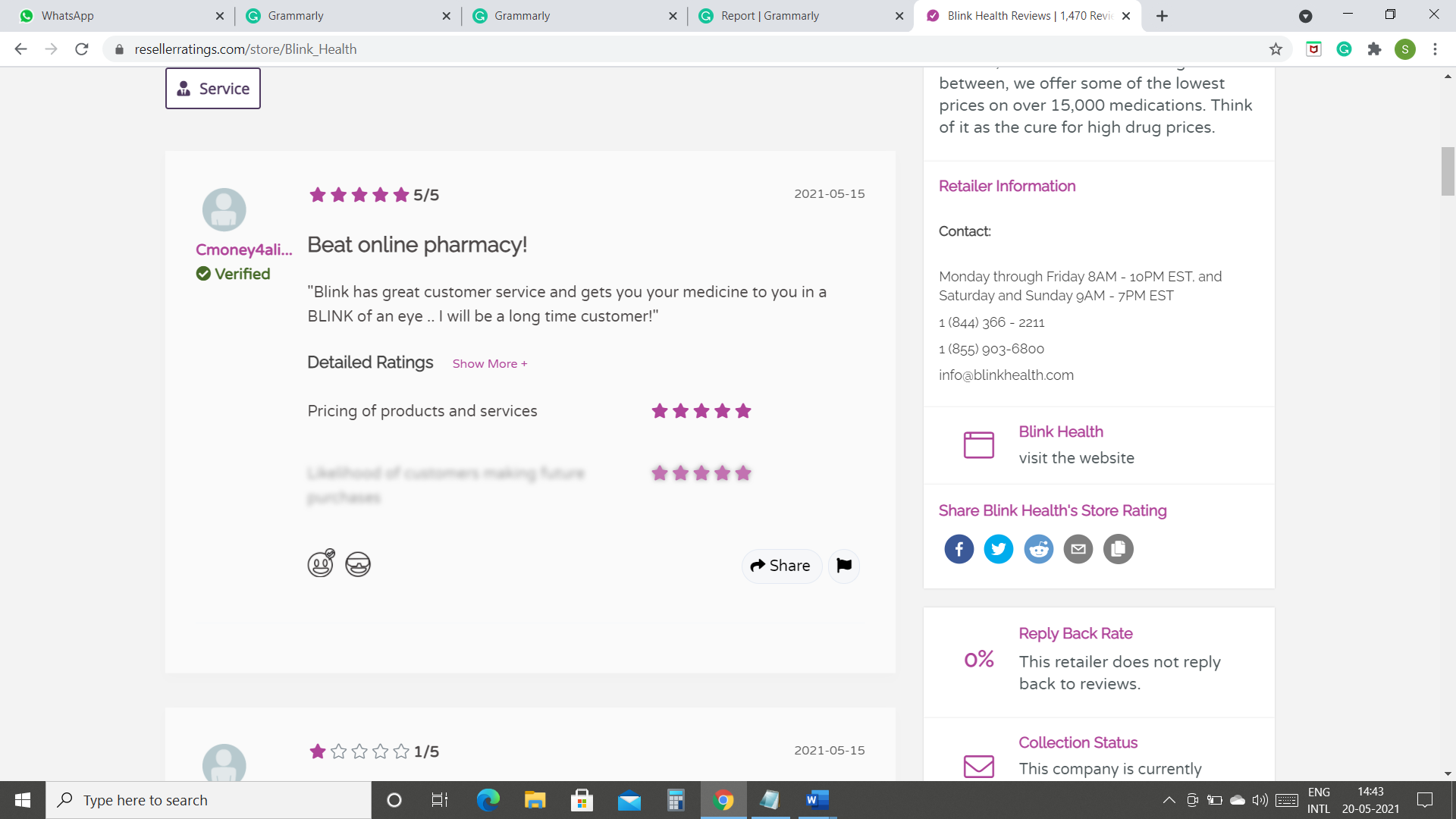Open Microsoft Edge from taskbar

(x=488, y=800)
